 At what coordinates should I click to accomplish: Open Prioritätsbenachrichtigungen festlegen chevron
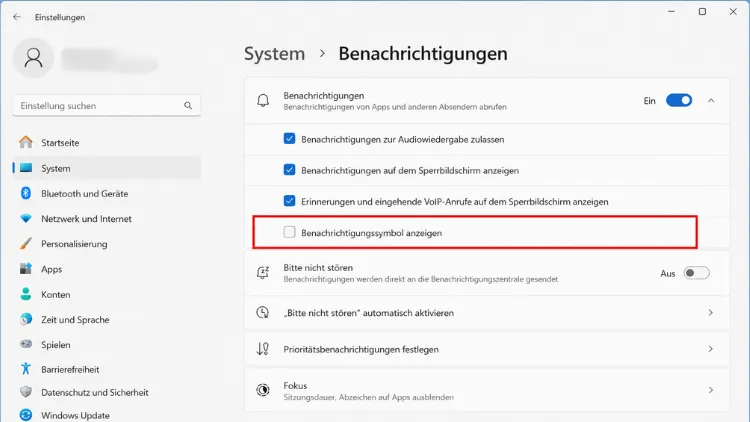tap(711, 349)
